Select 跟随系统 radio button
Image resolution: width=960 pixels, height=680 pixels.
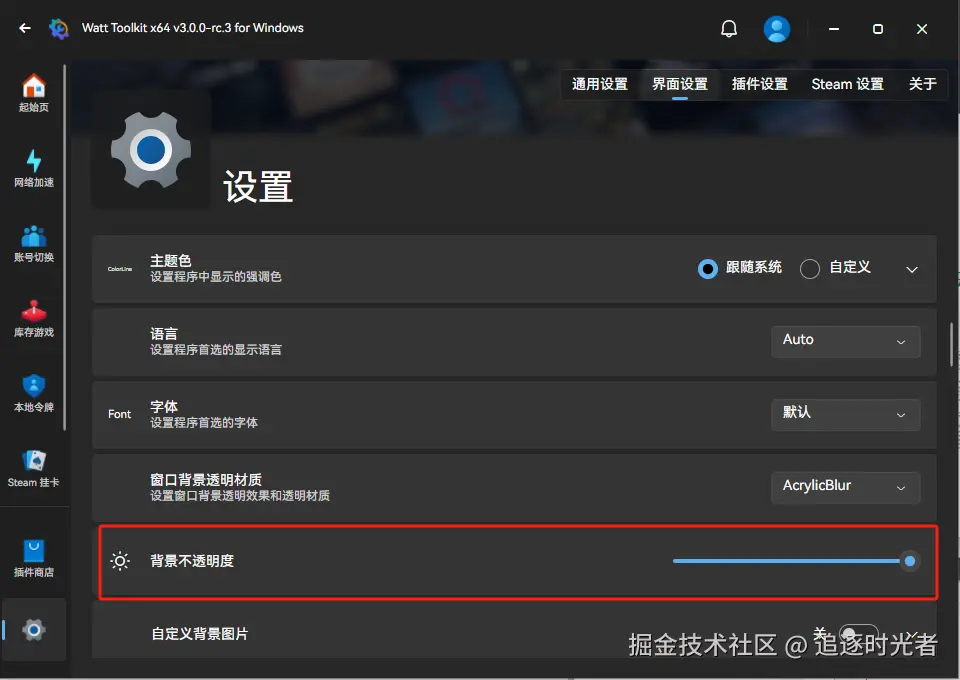(708, 268)
